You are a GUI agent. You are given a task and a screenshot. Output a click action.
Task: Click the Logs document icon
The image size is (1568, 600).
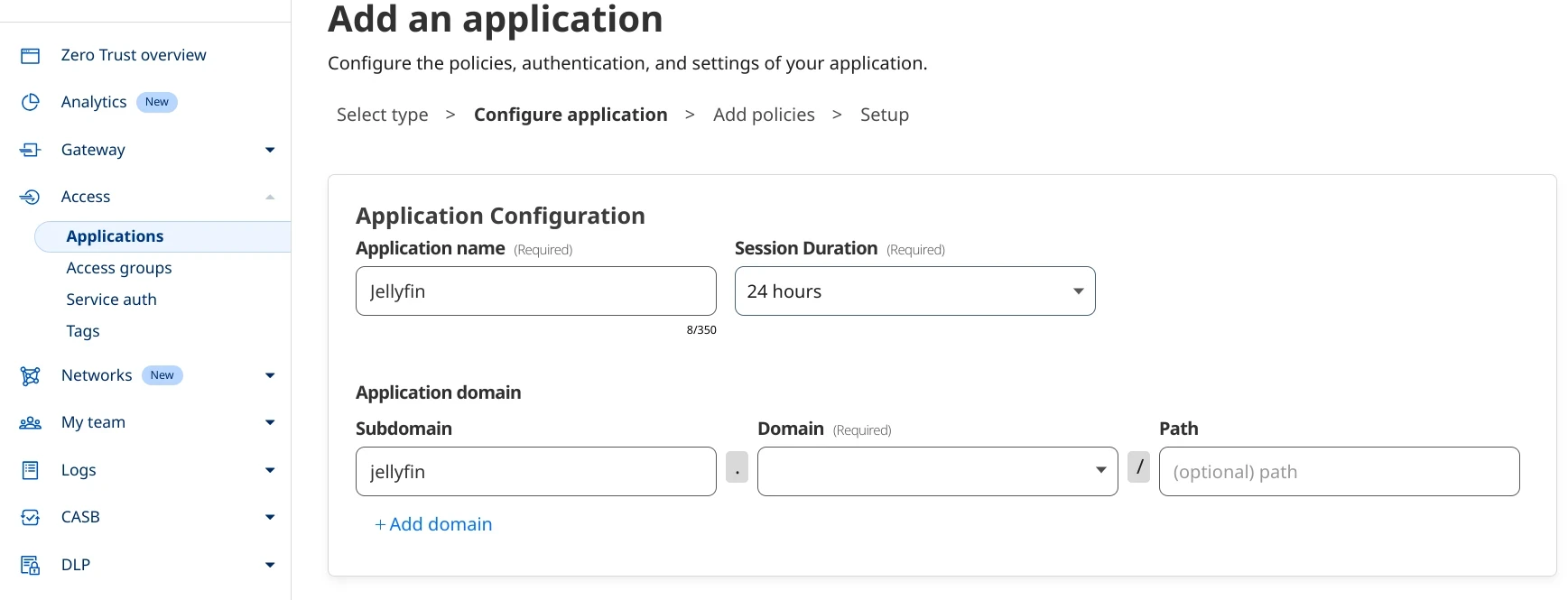click(30, 470)
